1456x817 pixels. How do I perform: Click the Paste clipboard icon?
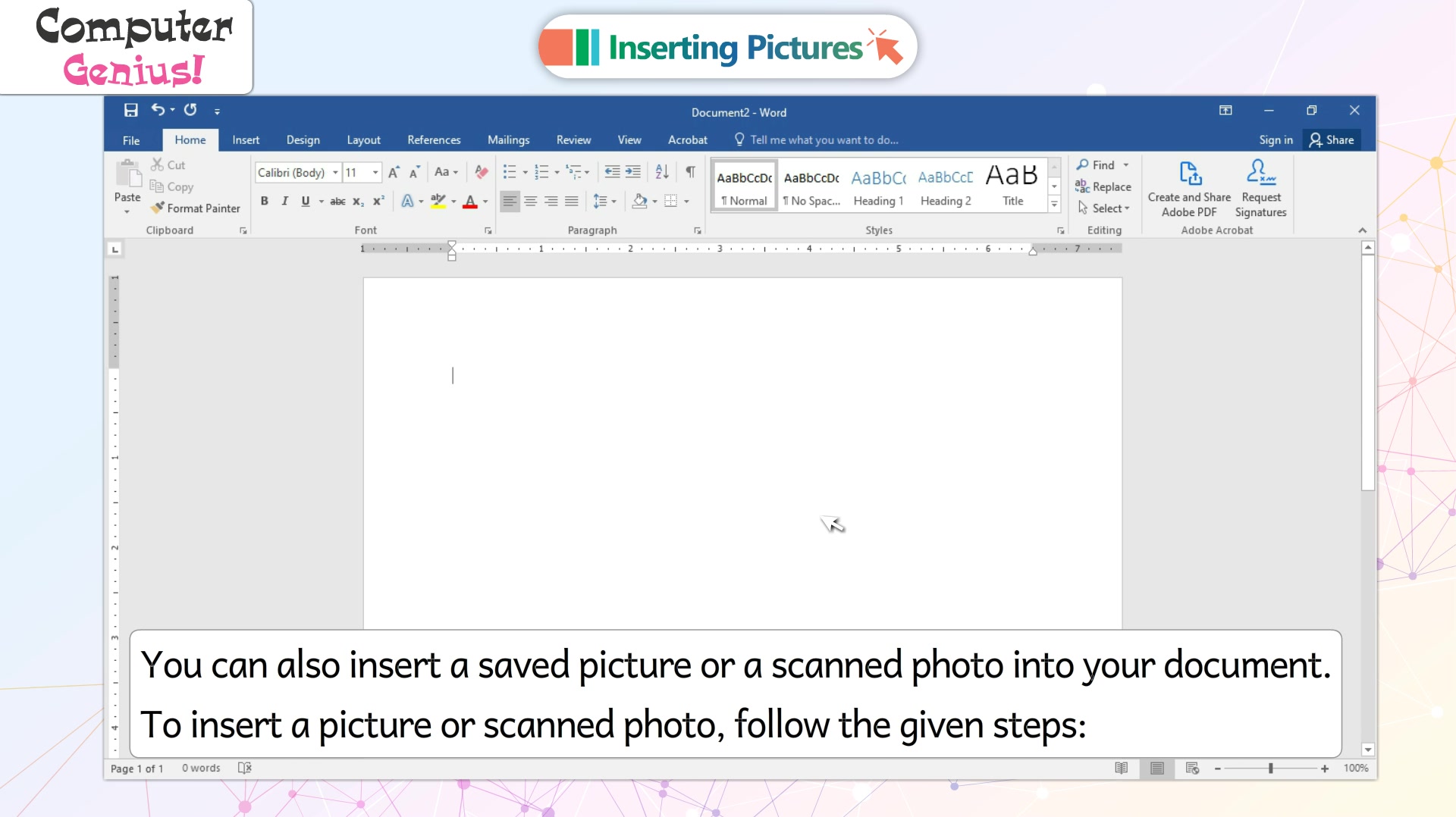click(x=128, y=174)
